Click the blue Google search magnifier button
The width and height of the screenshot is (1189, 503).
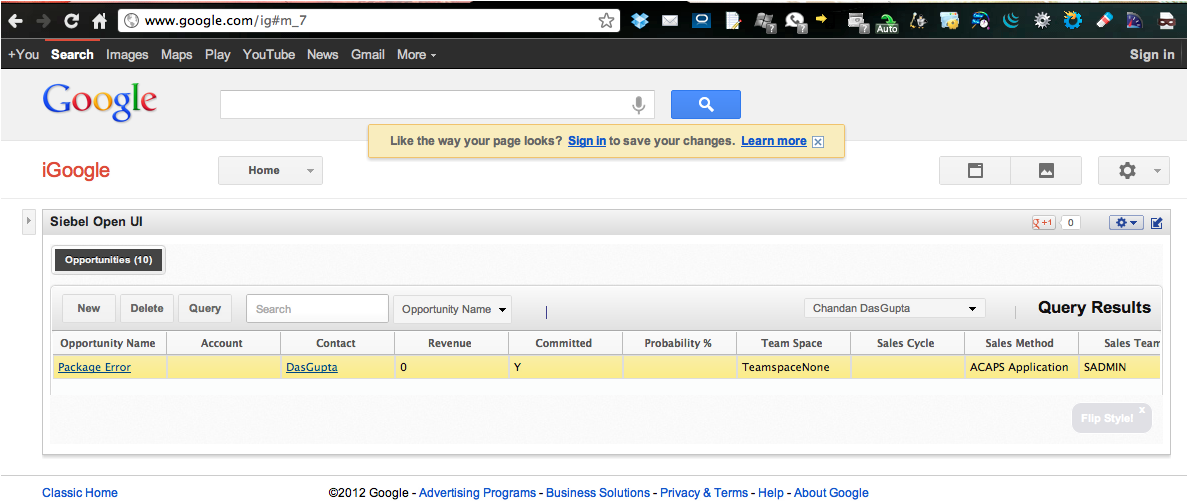tap(706, 105)
